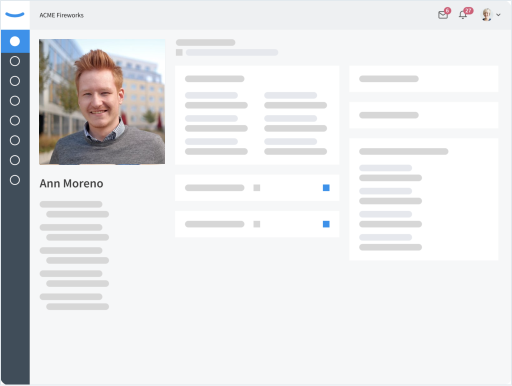
Task: Open the notifications bell icon
Action: point(463,15)
